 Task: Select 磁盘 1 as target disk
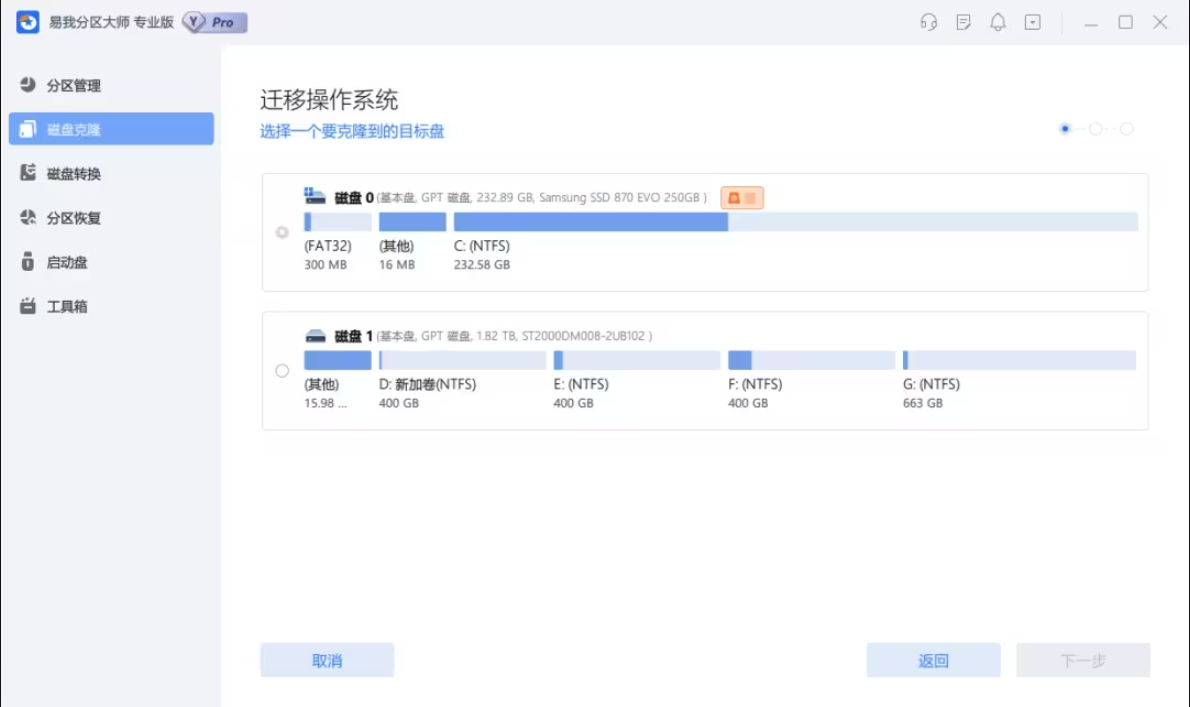[282, 371]
